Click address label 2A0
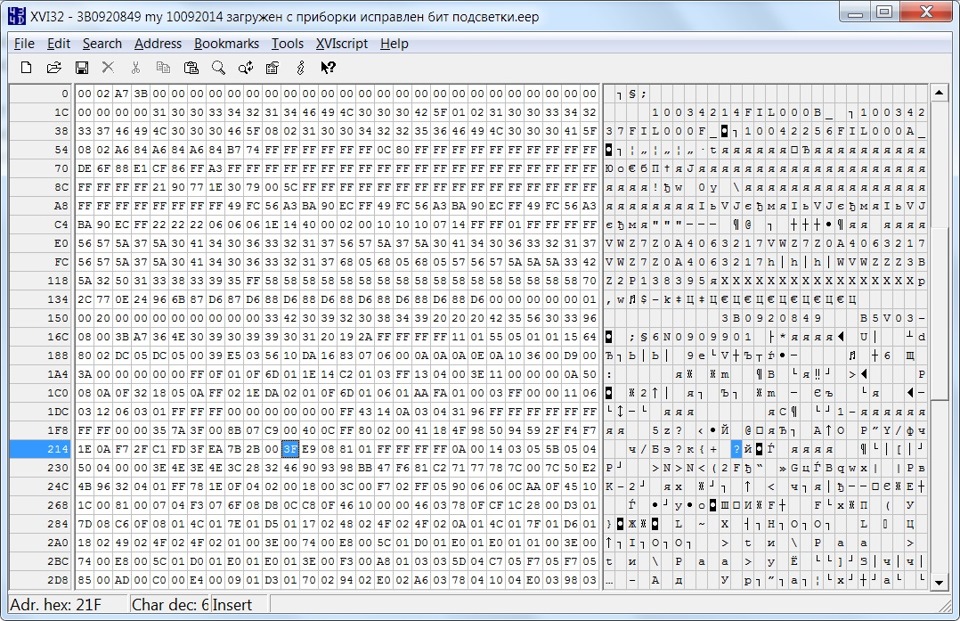The image size is (960, 621). pos(40,543)
